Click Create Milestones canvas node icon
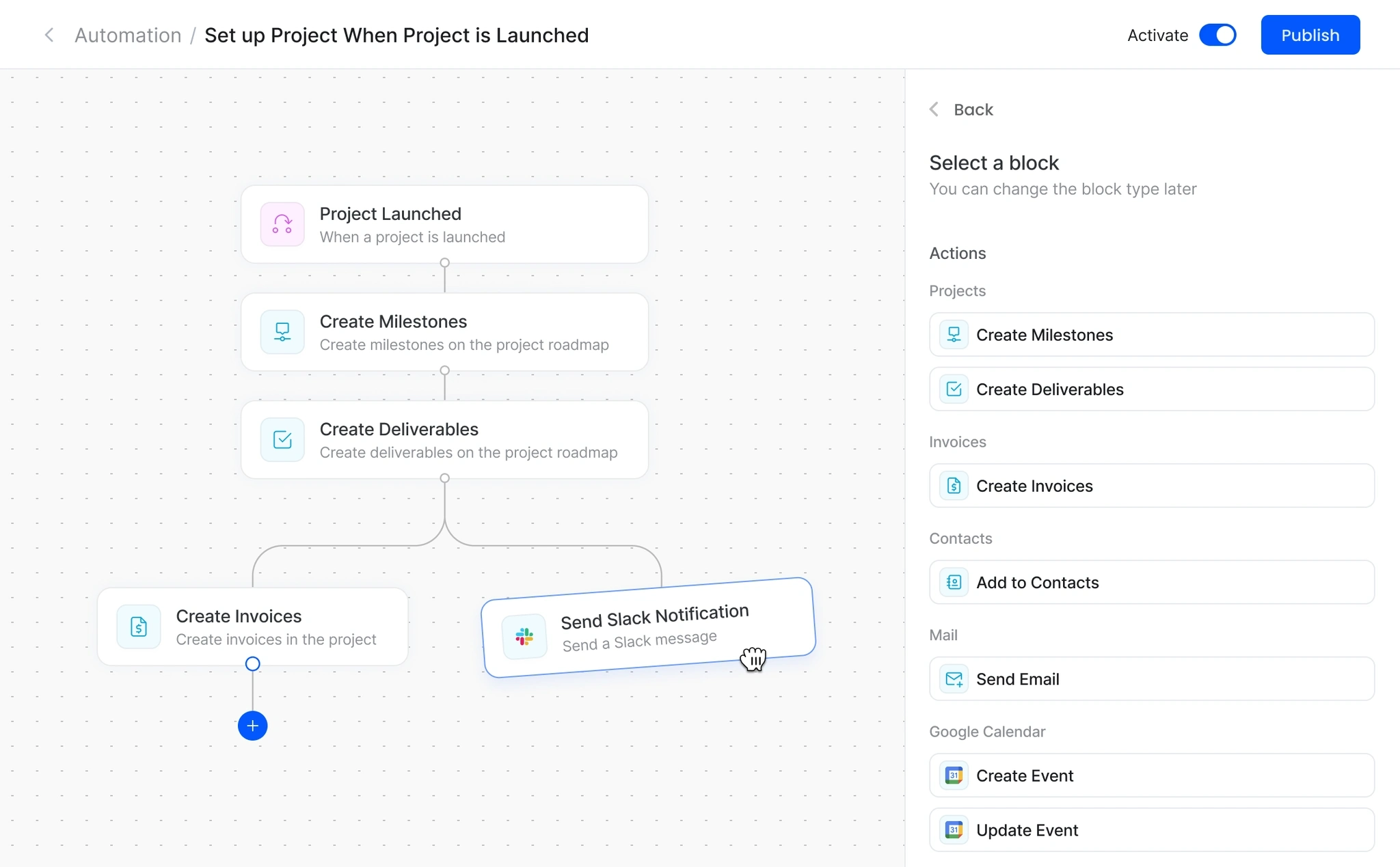This screenshot has height=867, width=1400. coord(282,332)
